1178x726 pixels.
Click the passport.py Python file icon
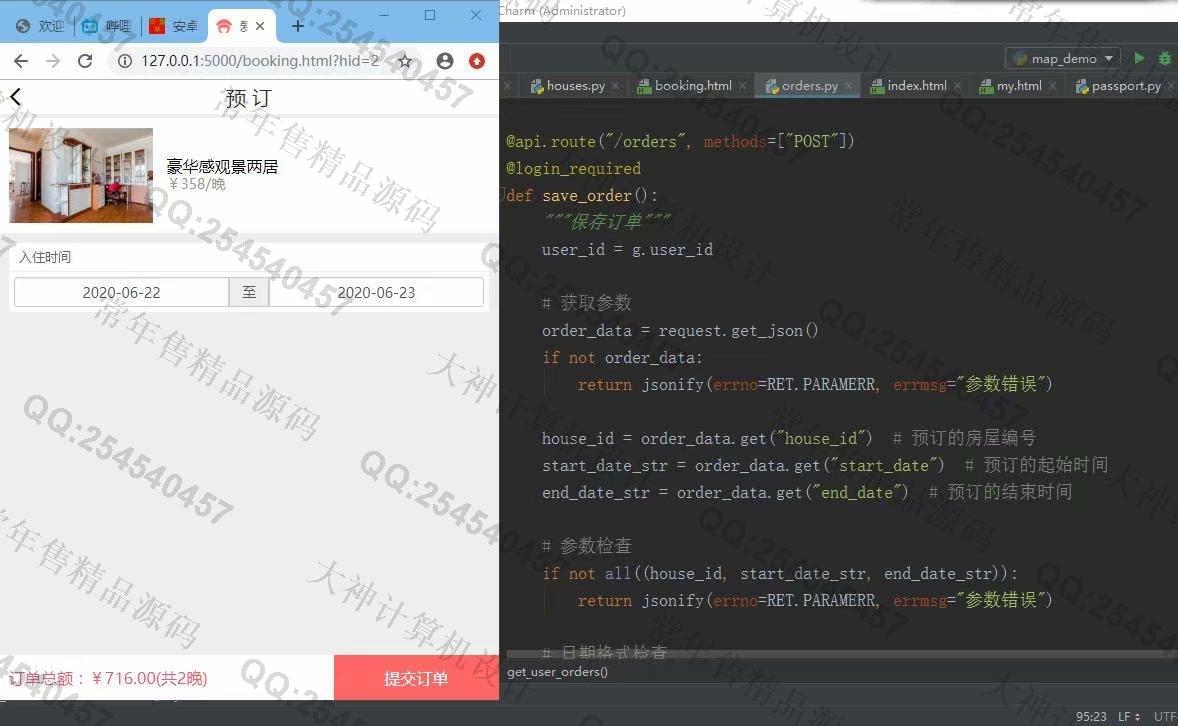pos(1082,86)
